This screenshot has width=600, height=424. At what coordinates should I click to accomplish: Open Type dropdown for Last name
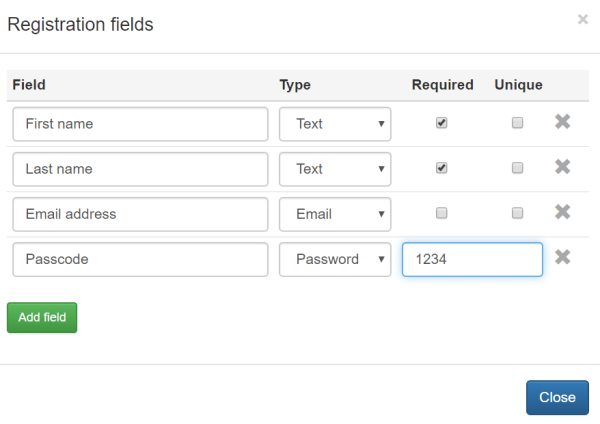[335, 169]
